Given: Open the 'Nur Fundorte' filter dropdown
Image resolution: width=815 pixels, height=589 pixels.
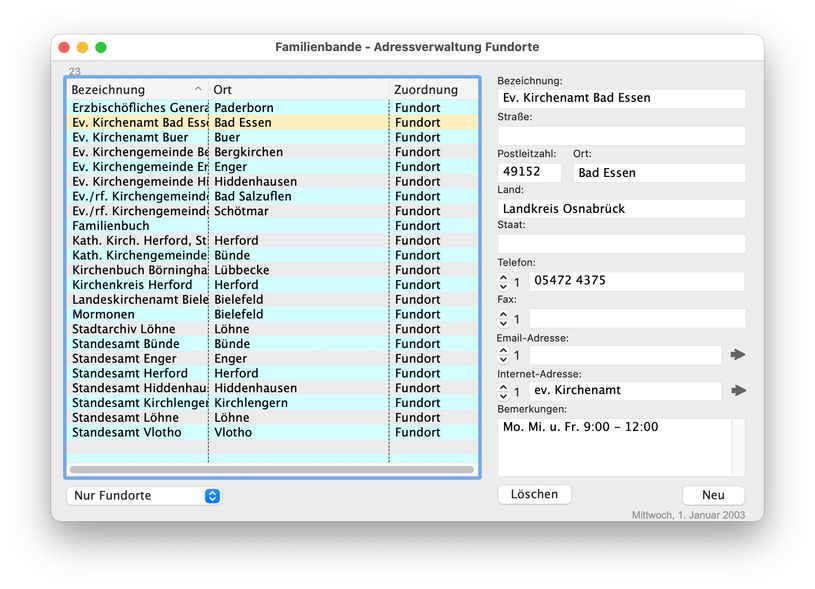Looking at the screenshot, I should pos(143,496).
